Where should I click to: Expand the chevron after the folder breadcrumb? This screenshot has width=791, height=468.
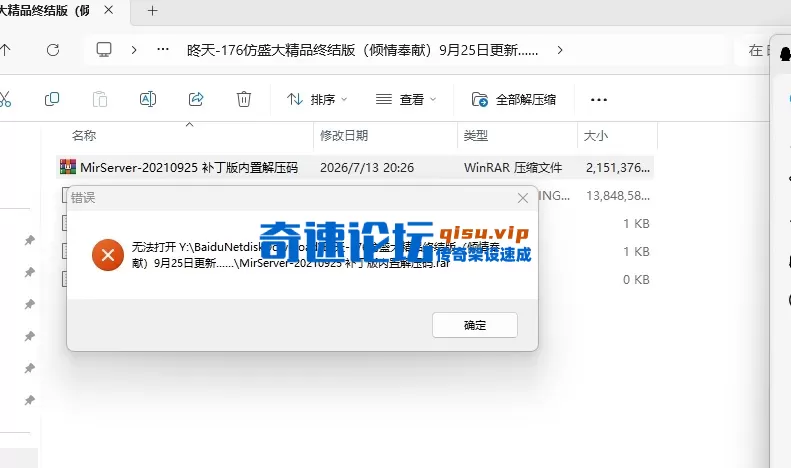(x=560, y=50)
